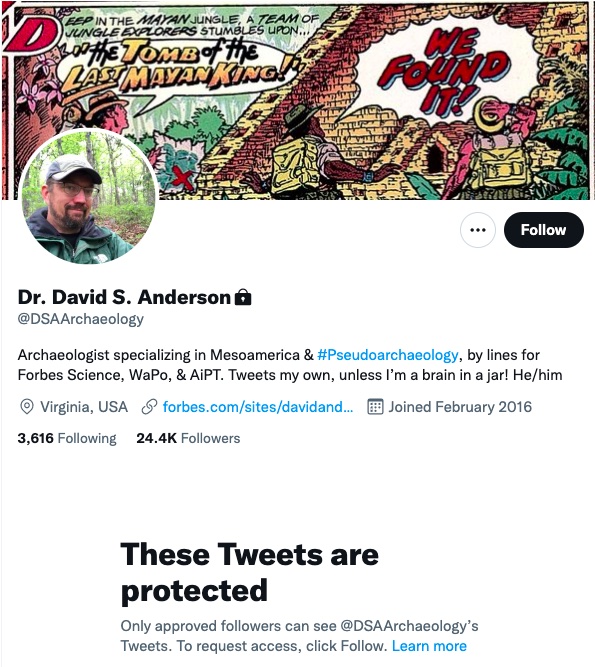595x667 pixels.
Task: Click the calendar joined-date icon
Action: 375,407
